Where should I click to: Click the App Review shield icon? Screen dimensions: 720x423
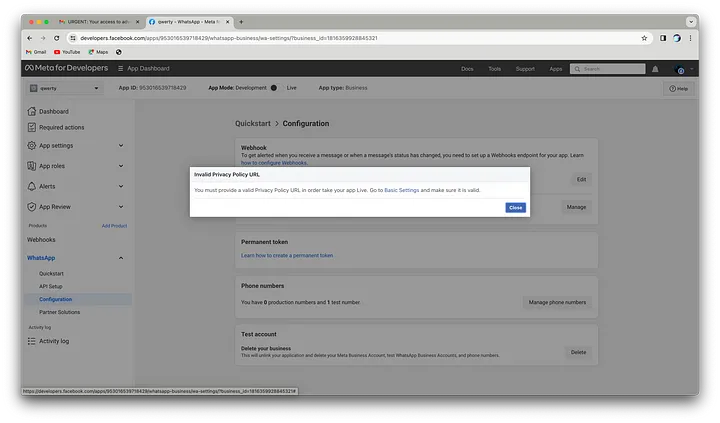click(x=31, y=207)
